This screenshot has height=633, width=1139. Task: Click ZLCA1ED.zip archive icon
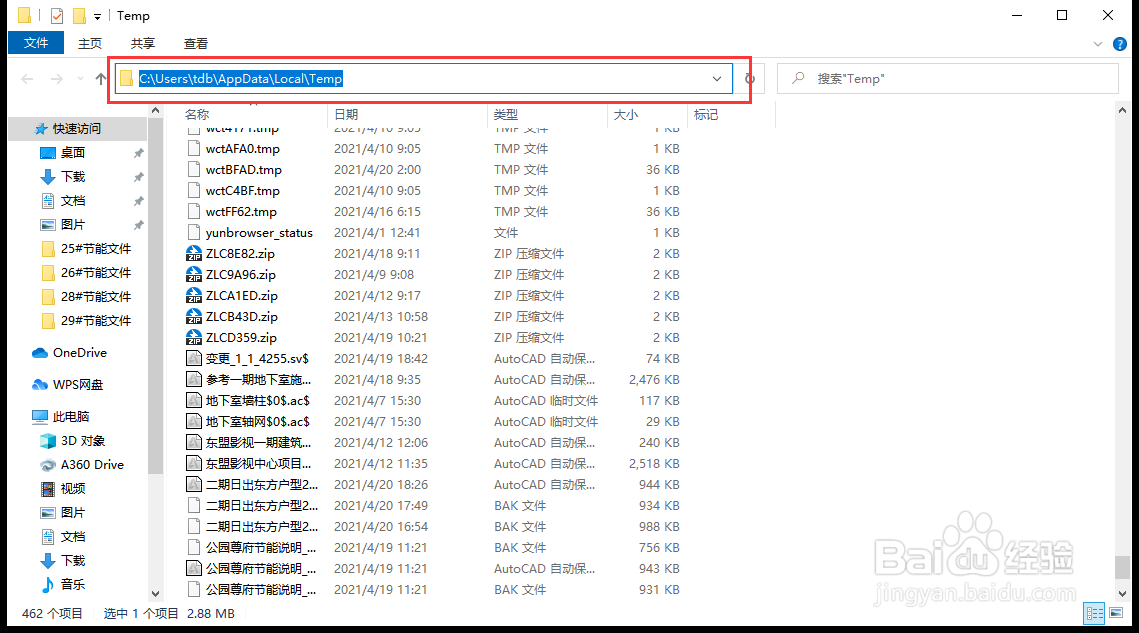point(194,296)
